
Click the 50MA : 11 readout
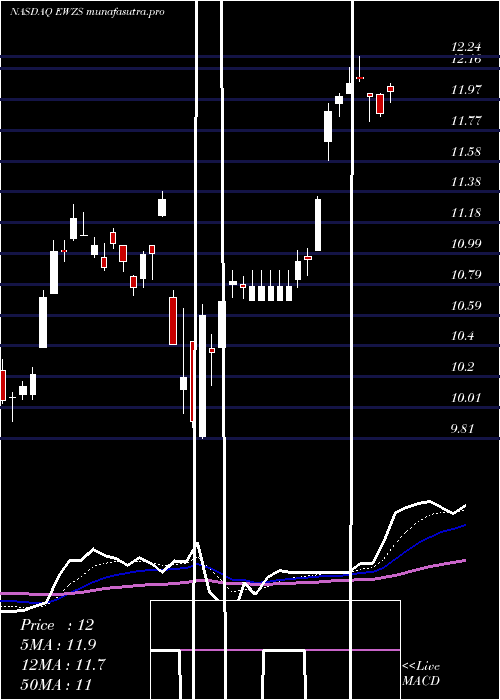(x=56, y=684)
